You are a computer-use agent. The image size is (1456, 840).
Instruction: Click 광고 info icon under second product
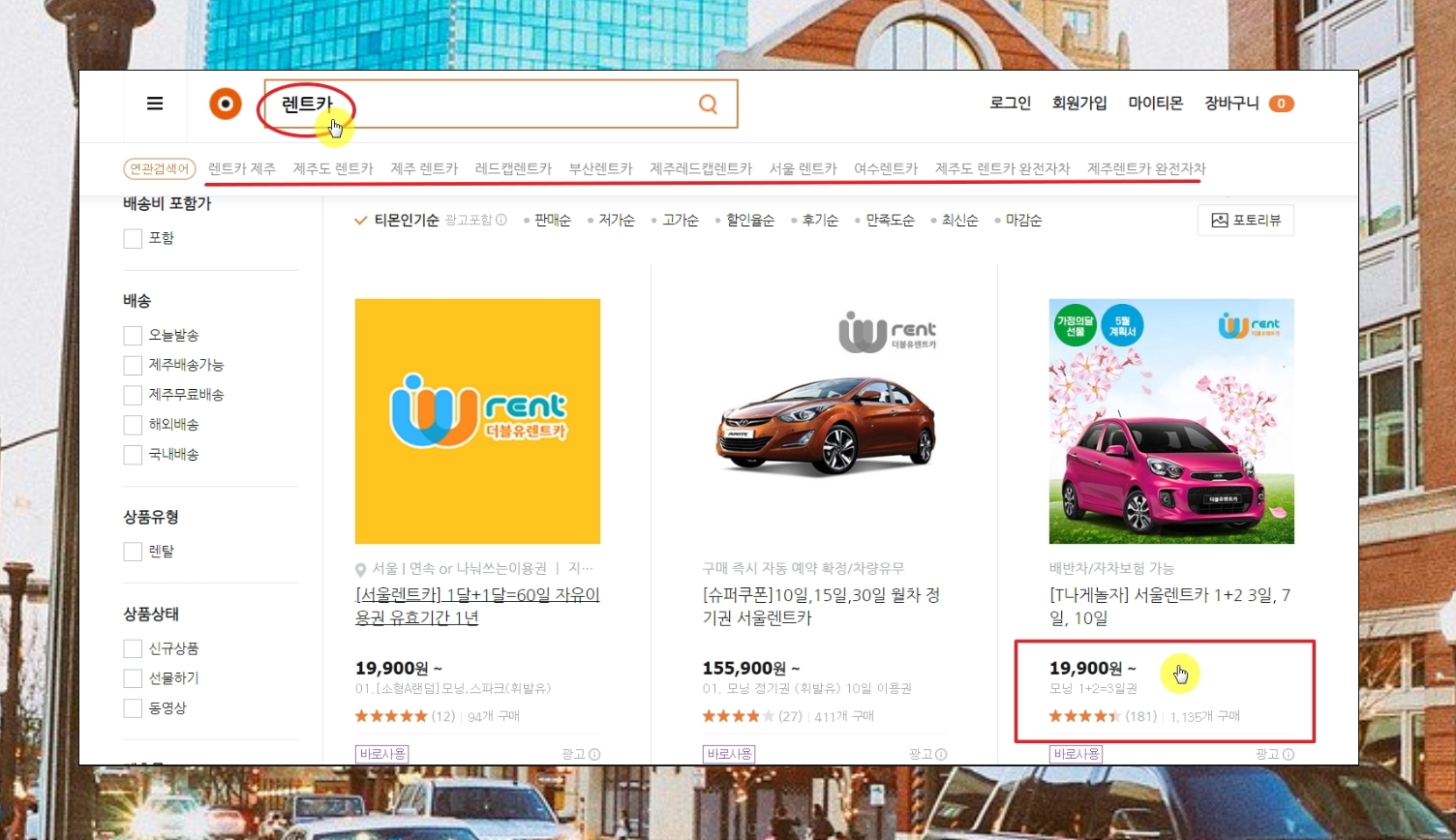click(x=941, y=754)
